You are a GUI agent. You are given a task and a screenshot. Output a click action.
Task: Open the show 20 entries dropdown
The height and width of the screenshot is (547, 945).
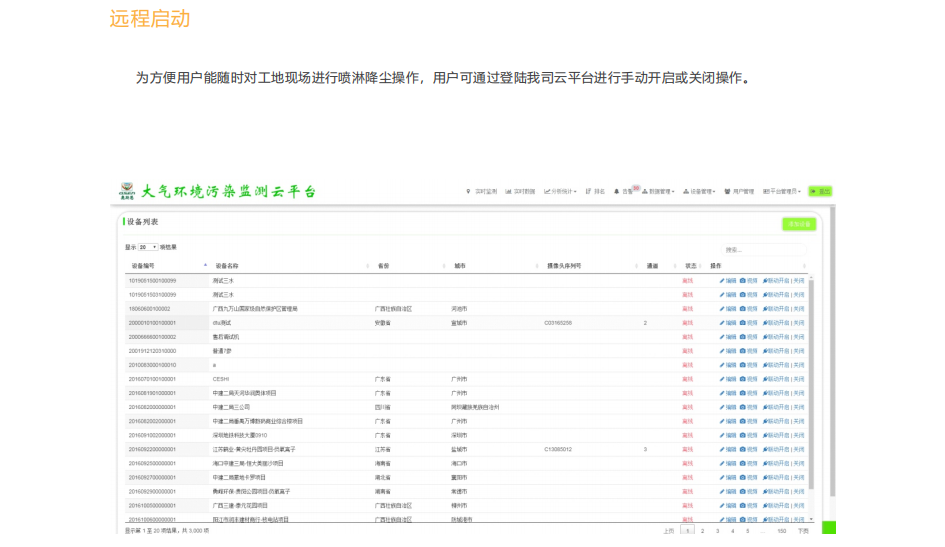147,247
